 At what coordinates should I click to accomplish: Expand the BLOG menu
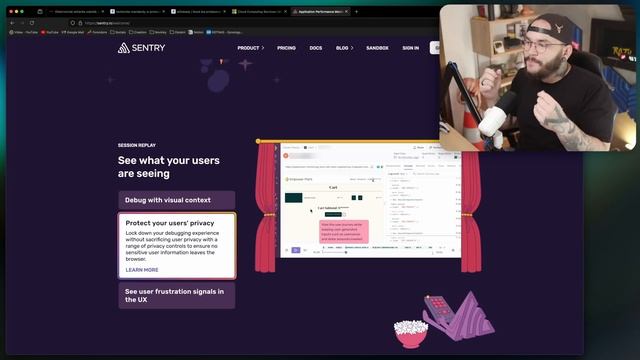[x=344, y=48]
